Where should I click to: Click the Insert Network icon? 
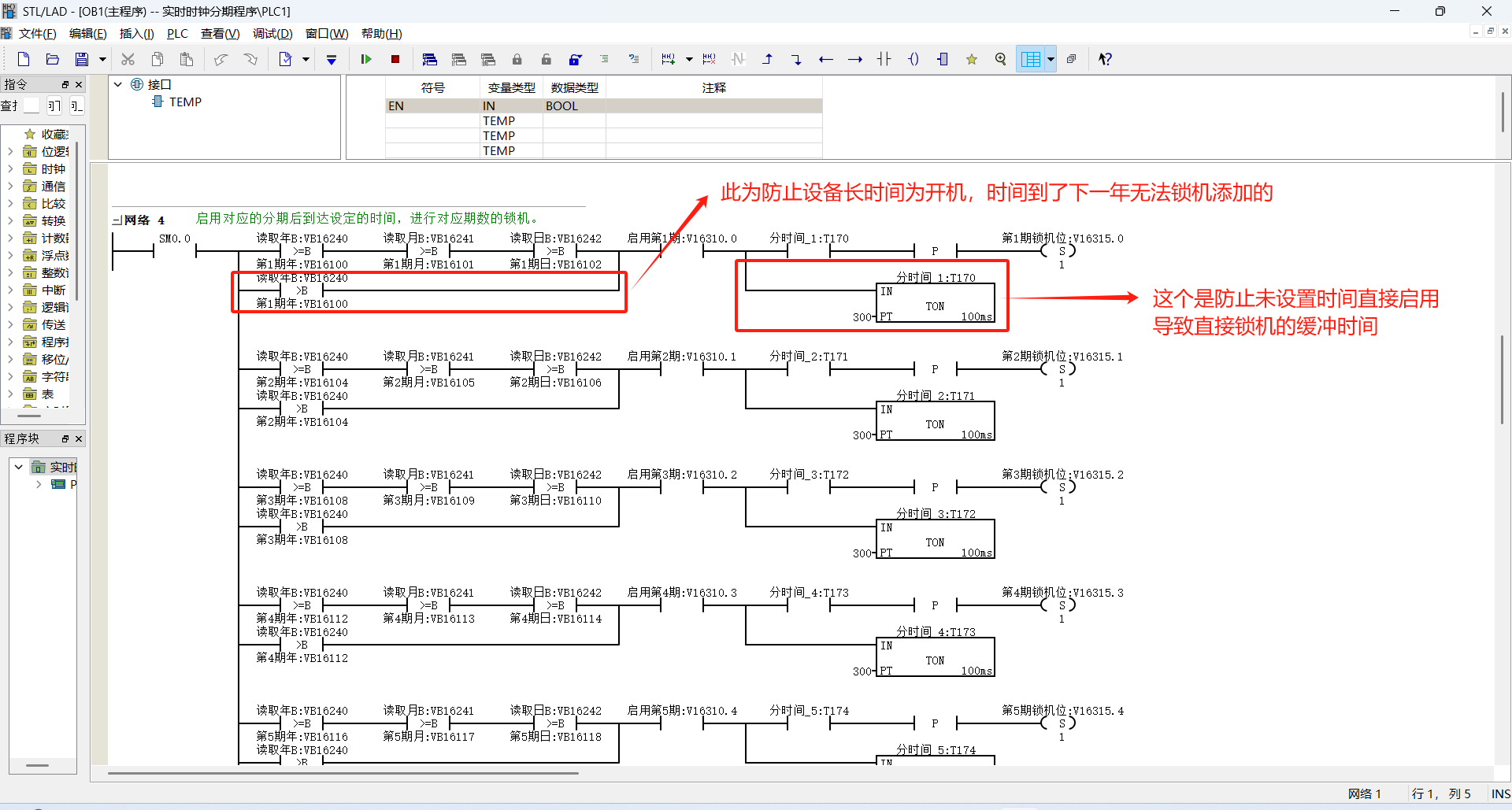pos(669,59)
